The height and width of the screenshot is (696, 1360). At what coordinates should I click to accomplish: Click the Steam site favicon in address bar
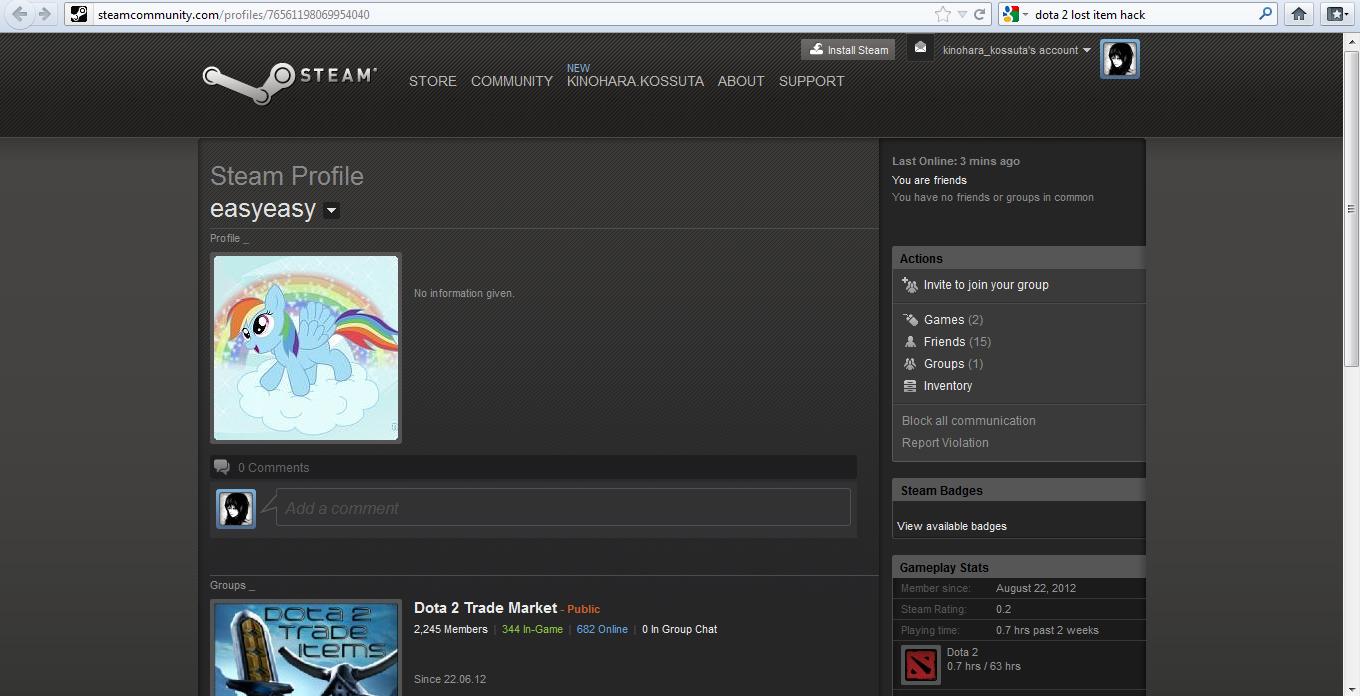(79, 14)
